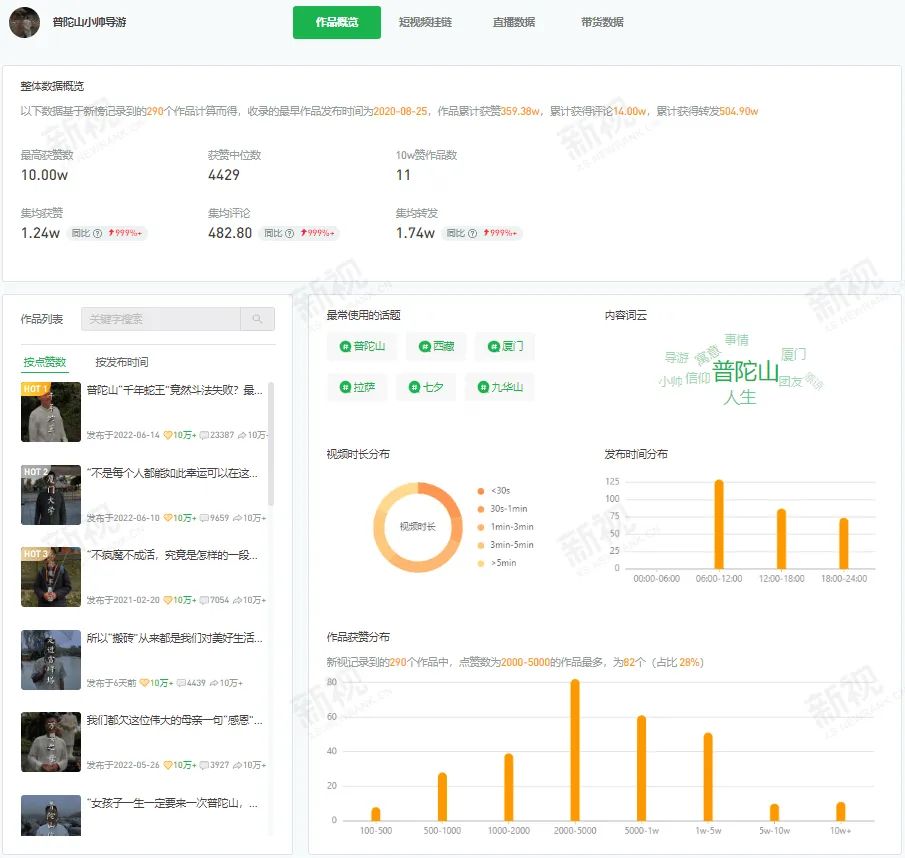Select the #七夕 topic tag
The width and height of the screenshot is (905, 858).
tap(426, 387)
